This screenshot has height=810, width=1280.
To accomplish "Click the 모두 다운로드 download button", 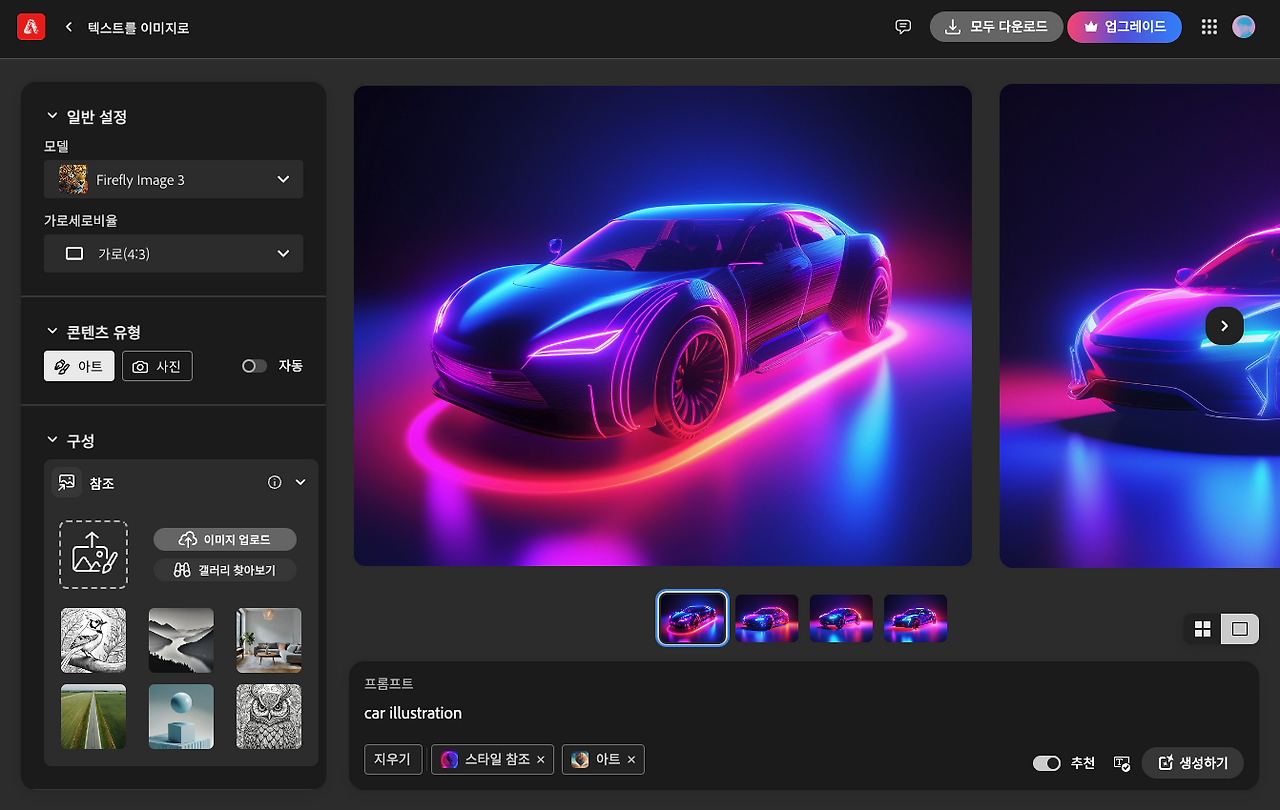I will [x=996, y=27].
